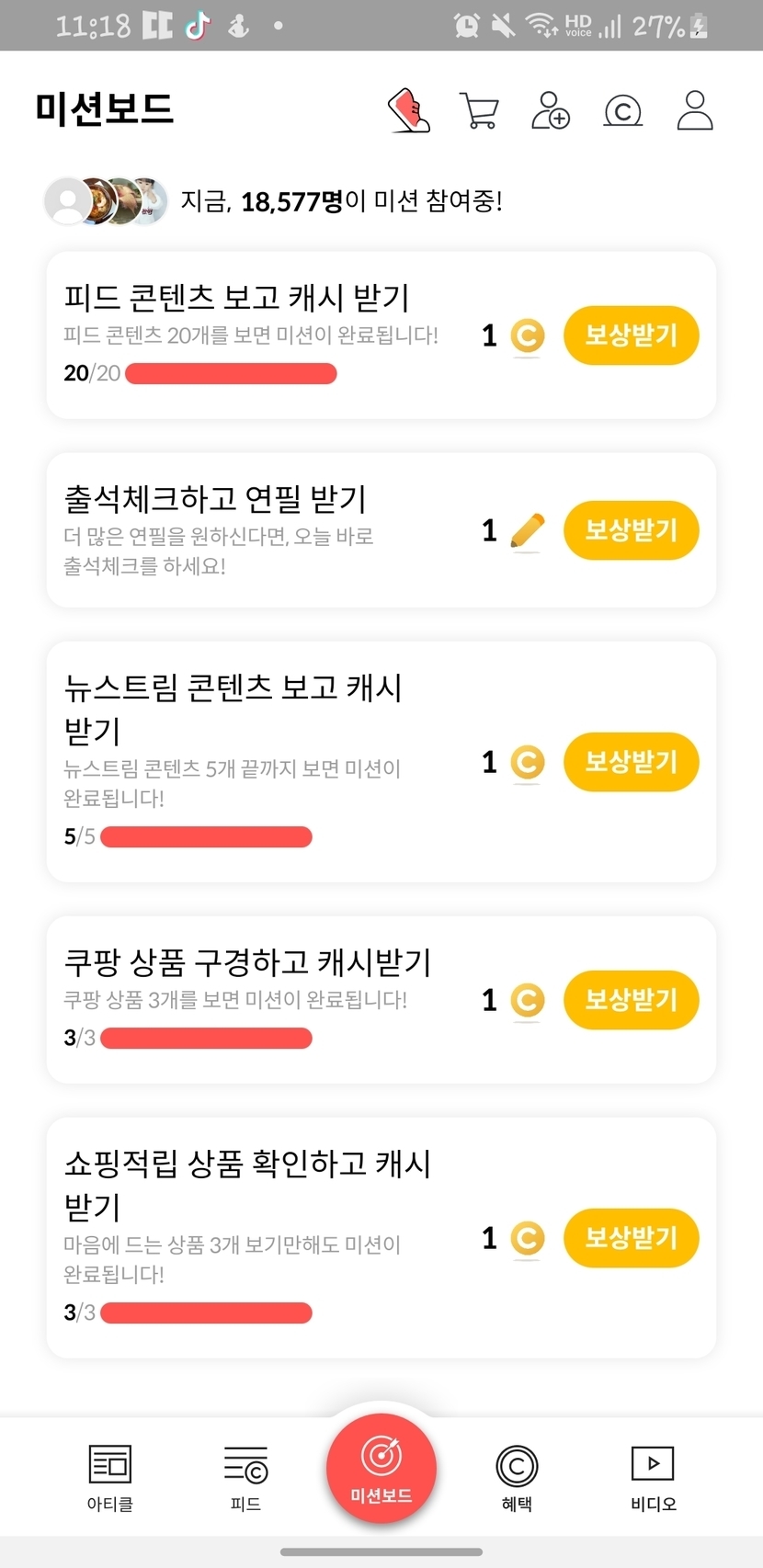Claim reward for 쇼핑적립 상품 mission
The image size is (763, 1568).
click(x=631, y=1238)
